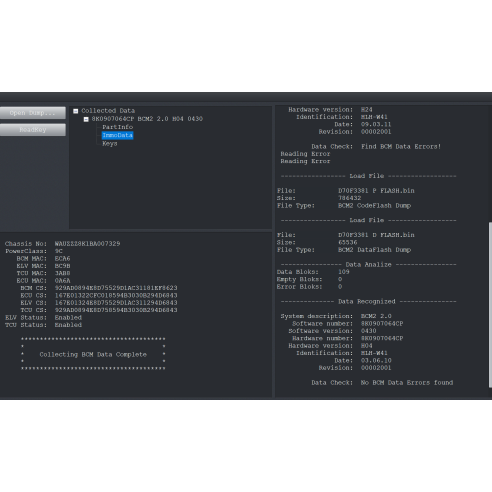Click the ELV MAC value BC9B
Image resolution: width=492 pixels, height=492 pixels.
tap(62, 266)
